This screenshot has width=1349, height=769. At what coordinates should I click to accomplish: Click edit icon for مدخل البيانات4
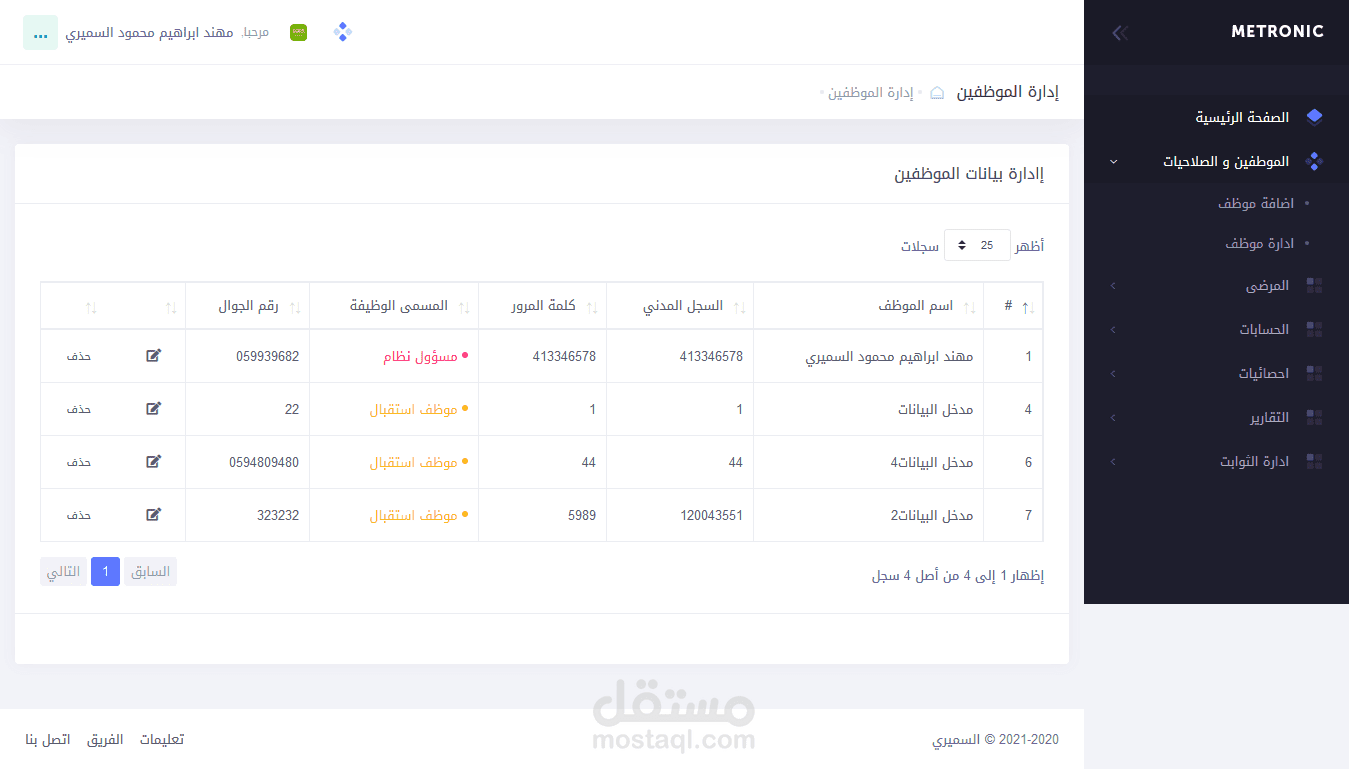click(153, 462)
